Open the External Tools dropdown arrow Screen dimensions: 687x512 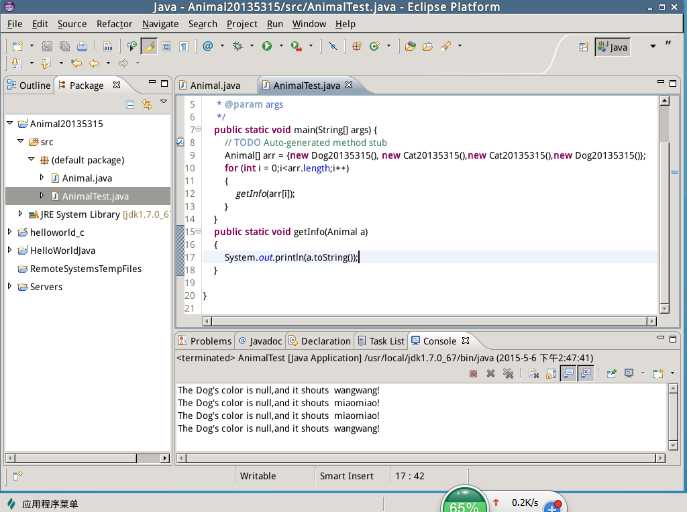coord(311,46)
